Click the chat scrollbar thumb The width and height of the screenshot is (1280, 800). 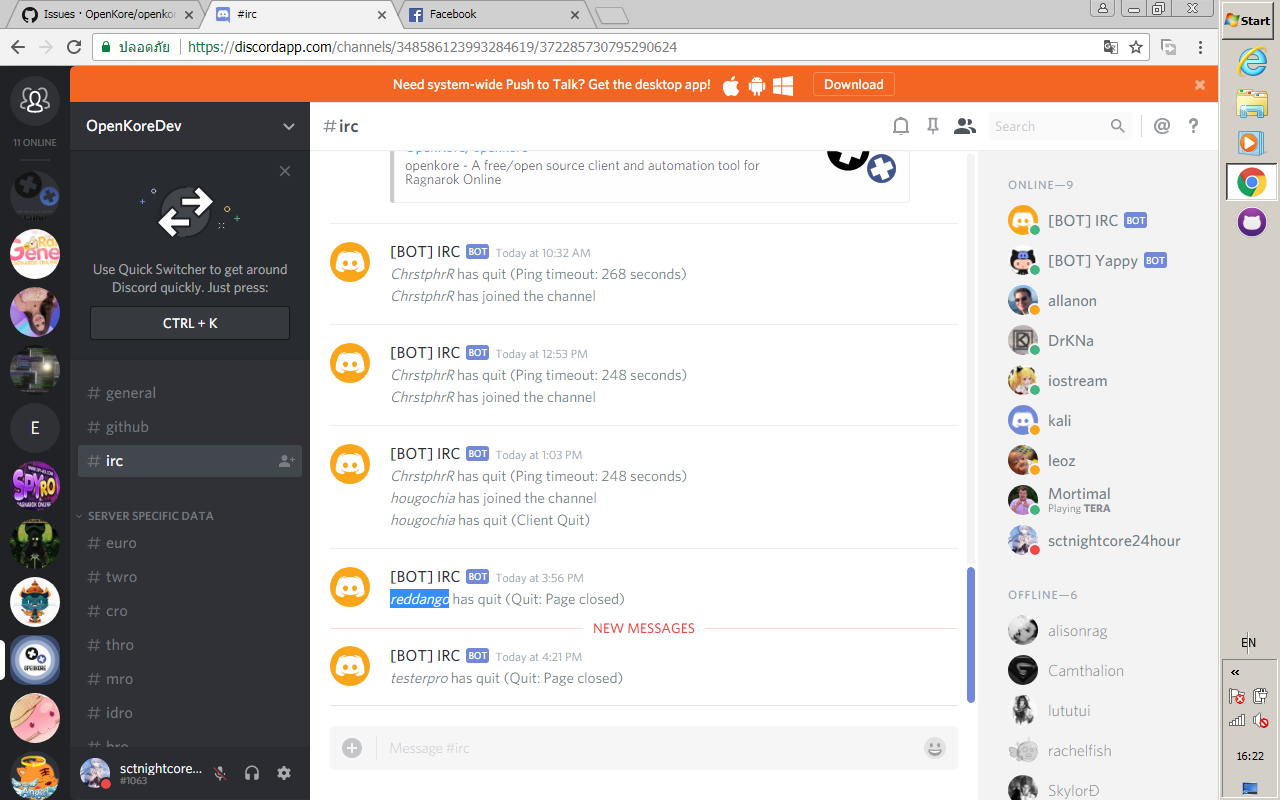coord(971,635)
